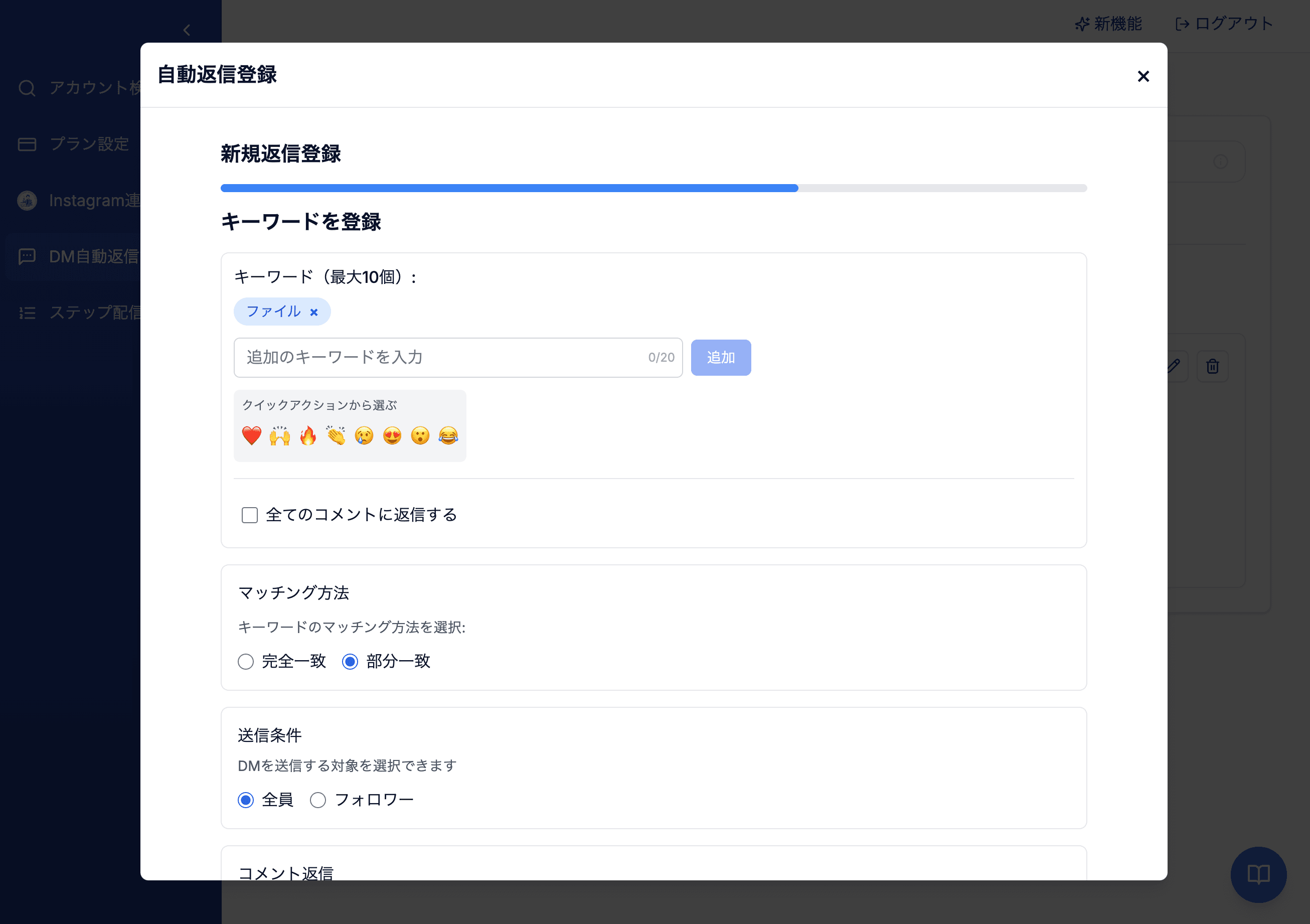The width and height of the screenshot is (1310, 924).
Task: Pick the fire quick action emoji
Action: point(308,435)
